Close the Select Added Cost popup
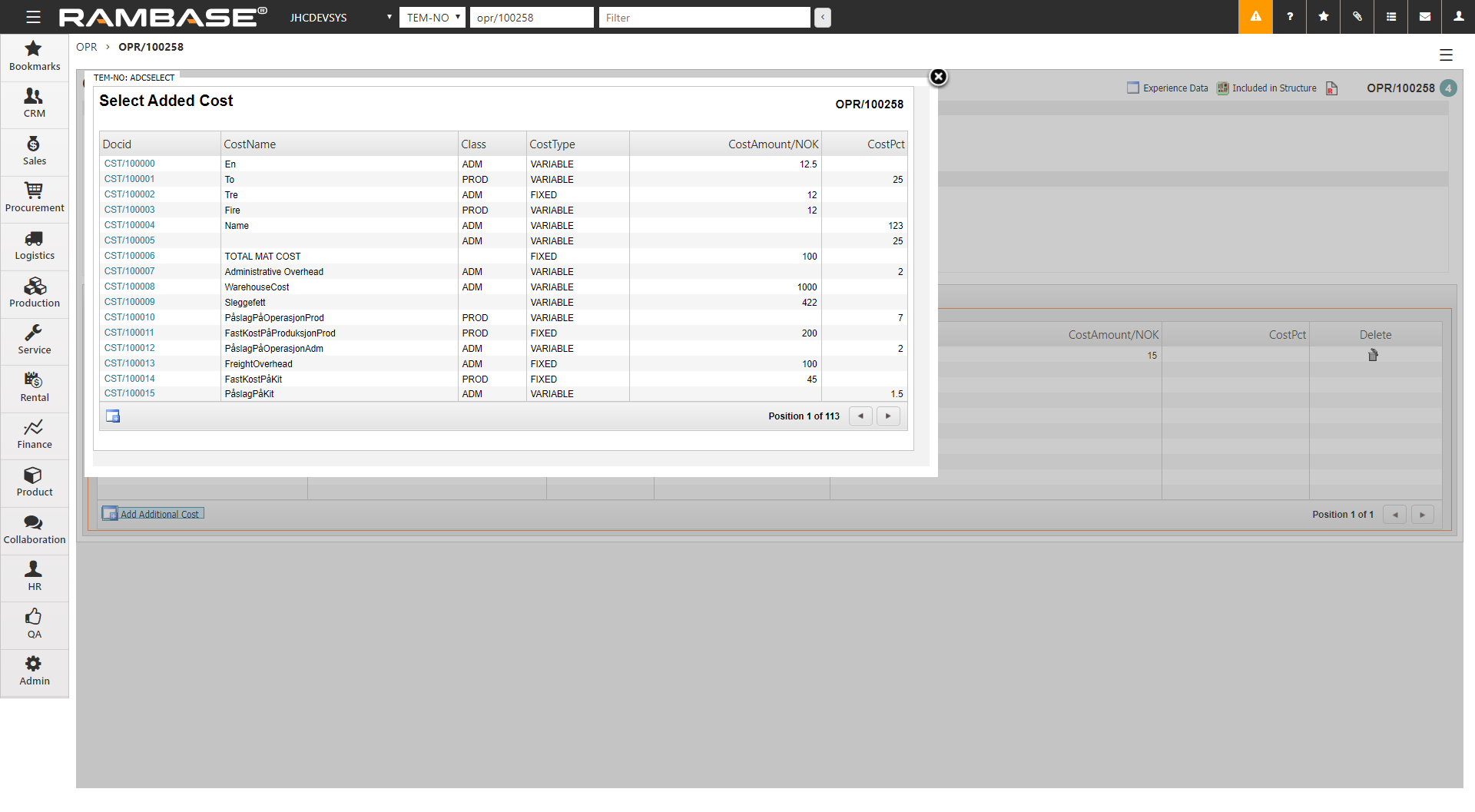 tap(938, 77)
